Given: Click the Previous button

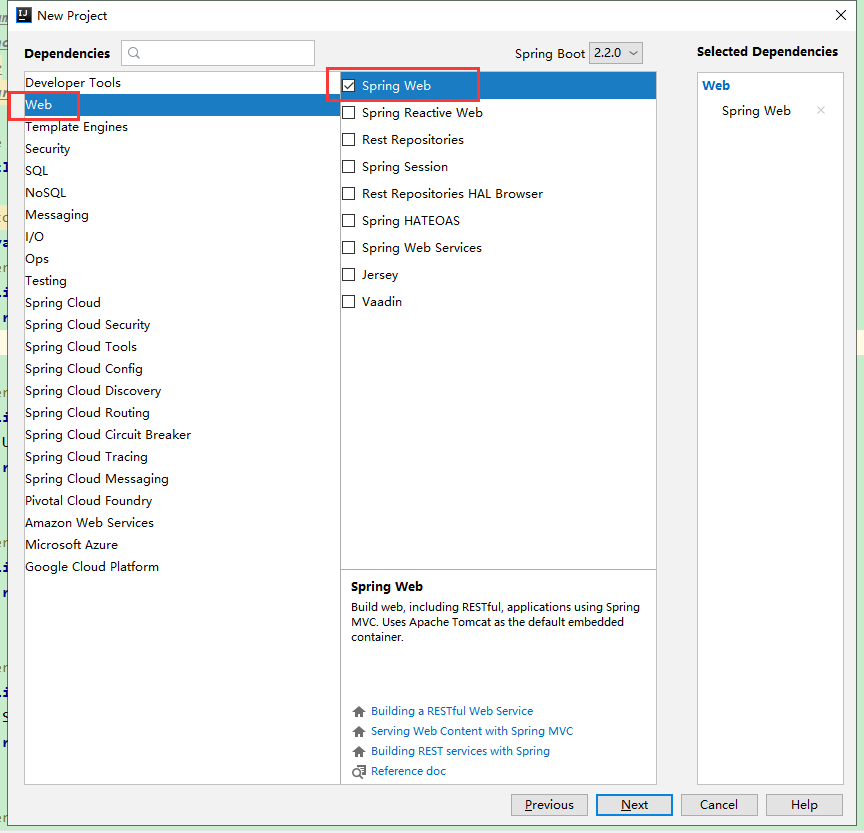Looking at the screenshot, I should tap(549, 805).
